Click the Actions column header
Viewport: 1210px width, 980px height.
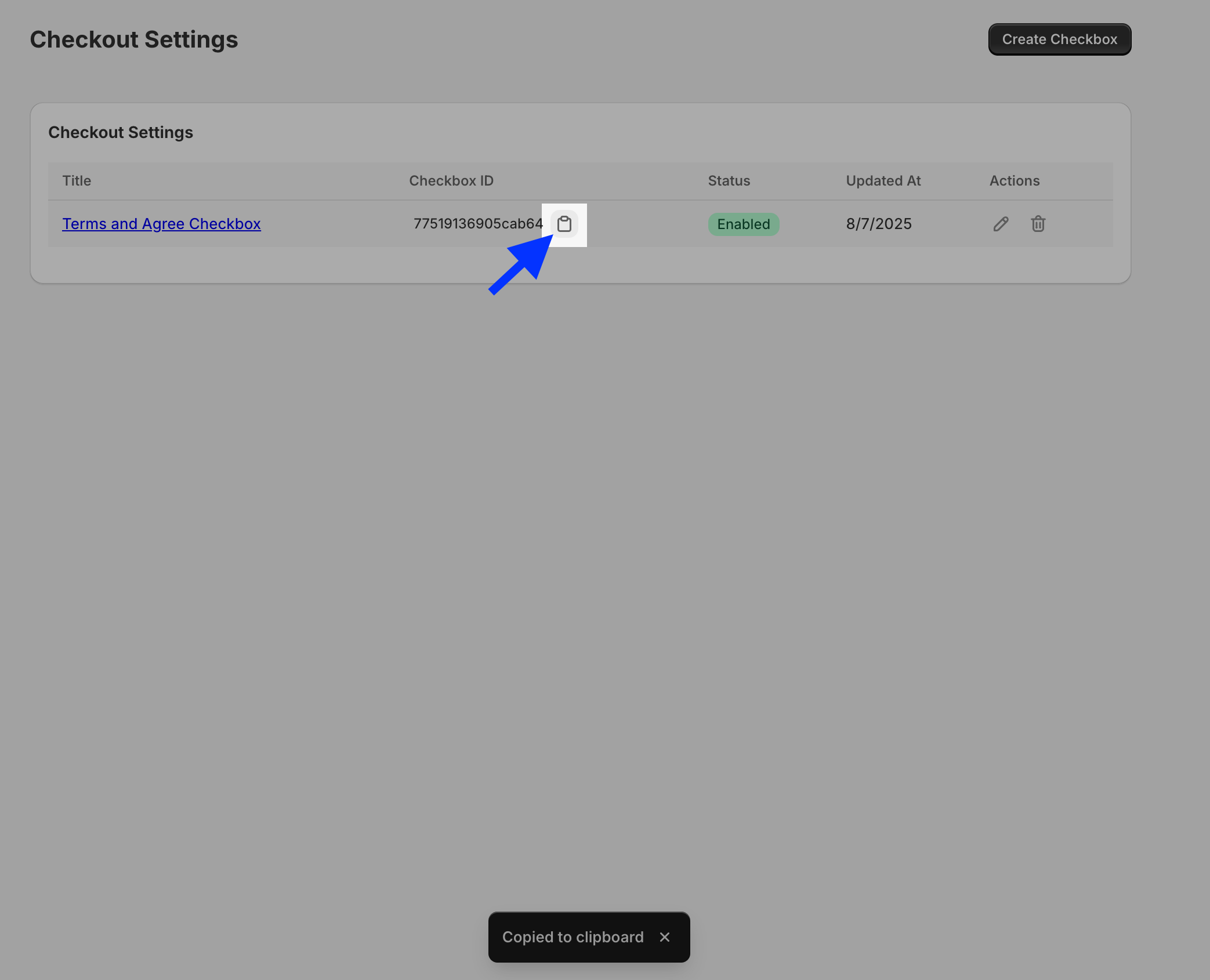1014,181
